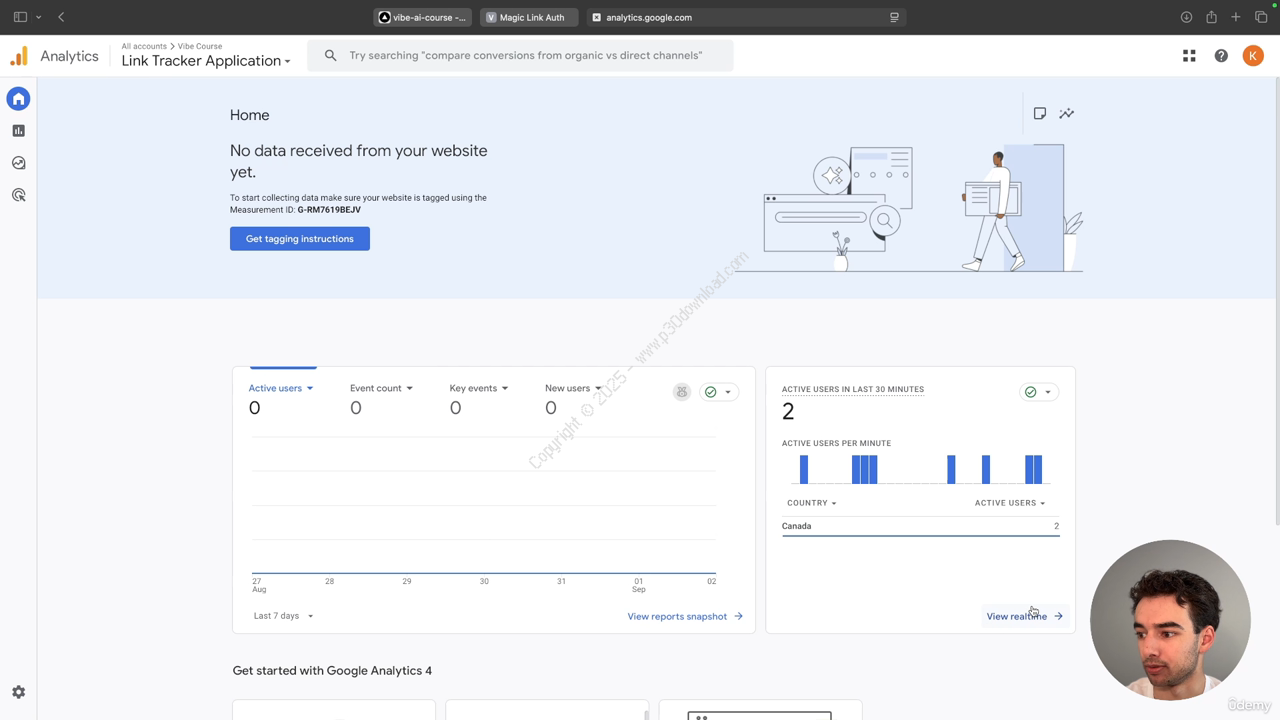Screen dimensions: 1280x720
Task: Open the data quality checkmark dropdown on the users chart
Action: pos(718,392)
